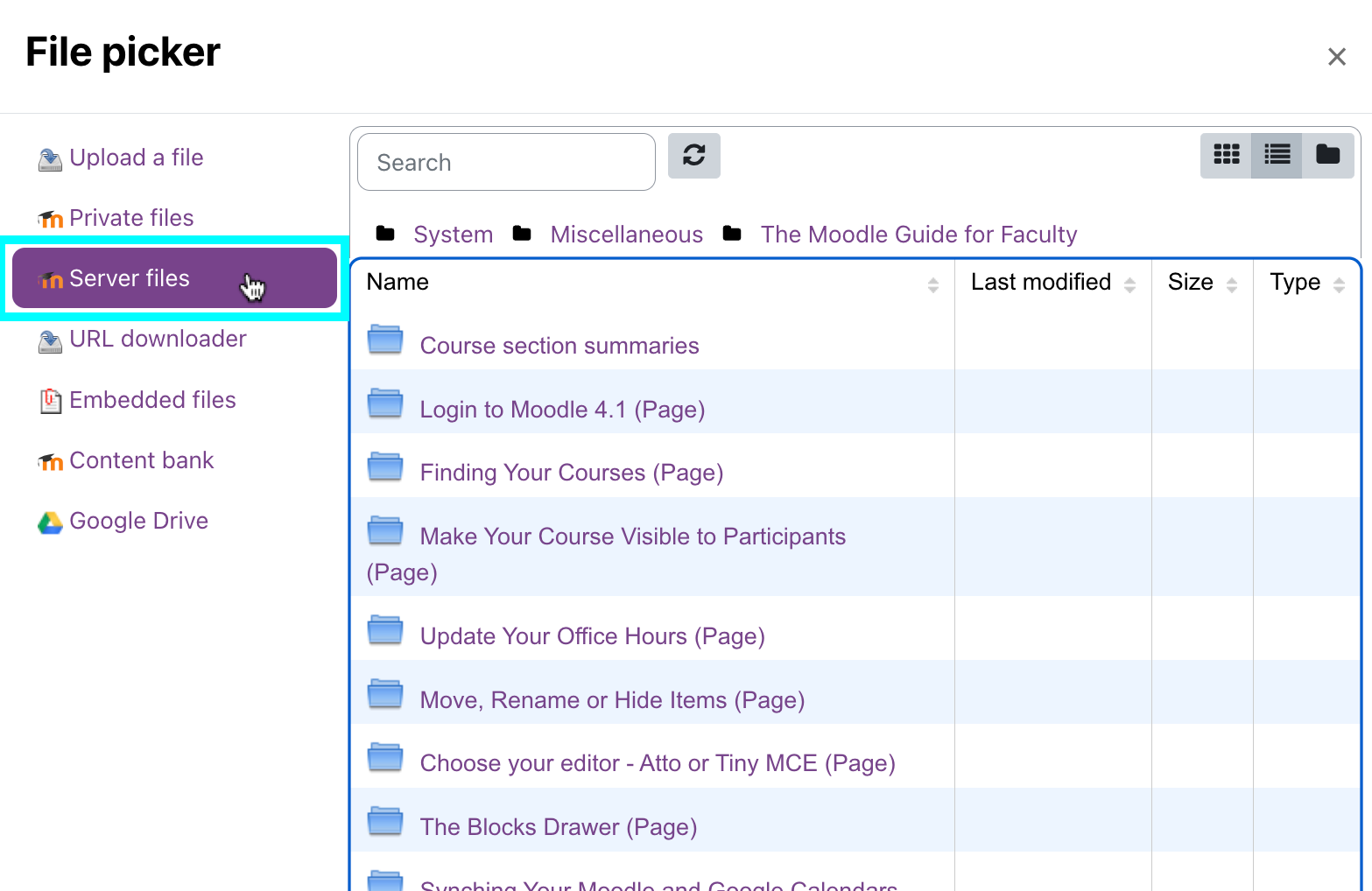Image resolution: width=1372 pixels, height=891 pixels.
Task: Close the File picker dialog
Action: pyautogui.click(x=1336, y=57)
